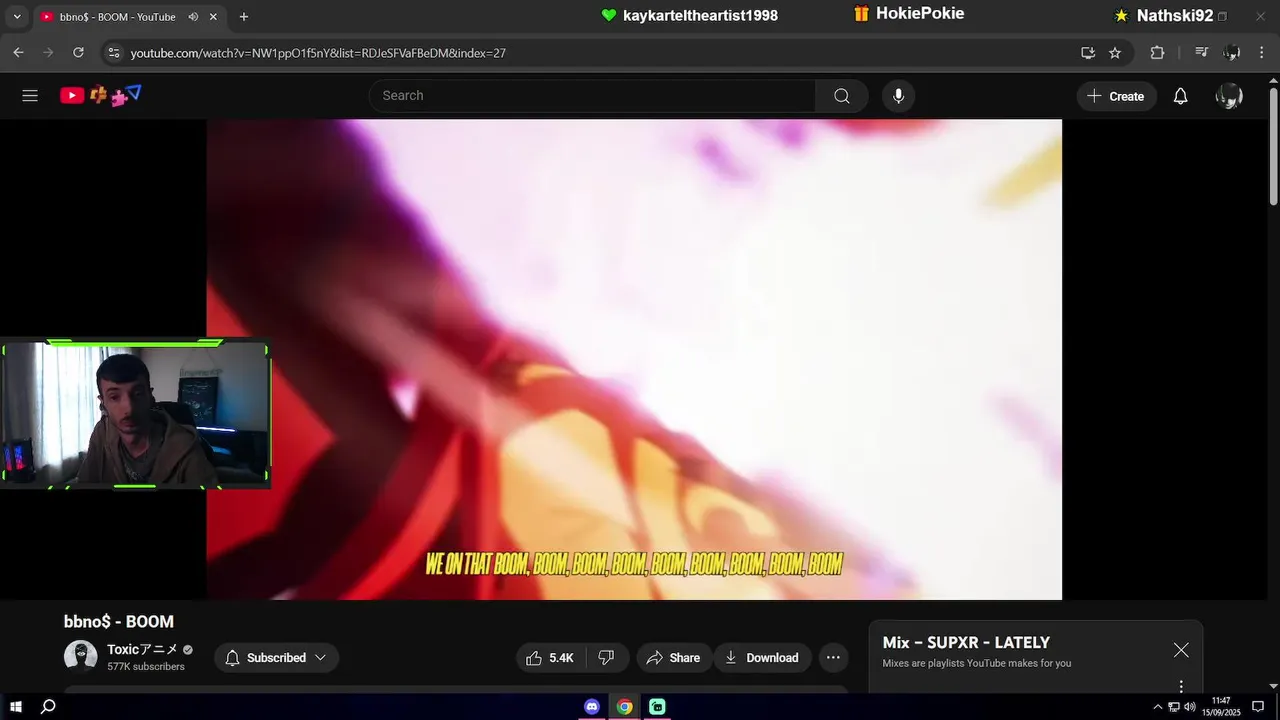Open the Toxicアニメ channel avatar
1280x720 pixels.
tap(80, 656)
